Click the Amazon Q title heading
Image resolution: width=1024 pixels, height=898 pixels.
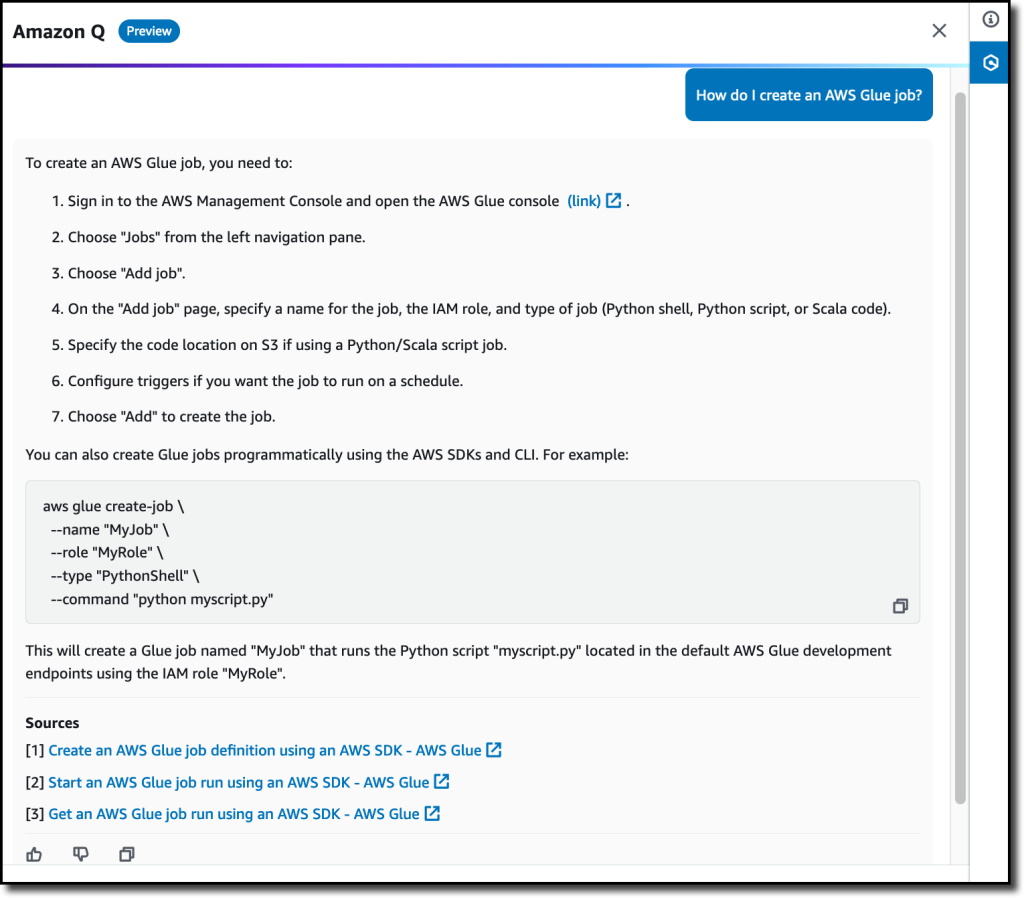click(59, 31)
